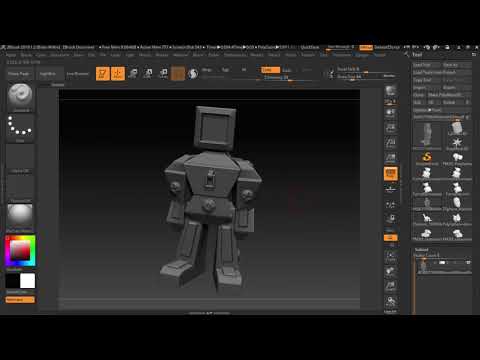Click the Frame mesh icon
Viewport: 480px width, 360px height.
[391, 257]
